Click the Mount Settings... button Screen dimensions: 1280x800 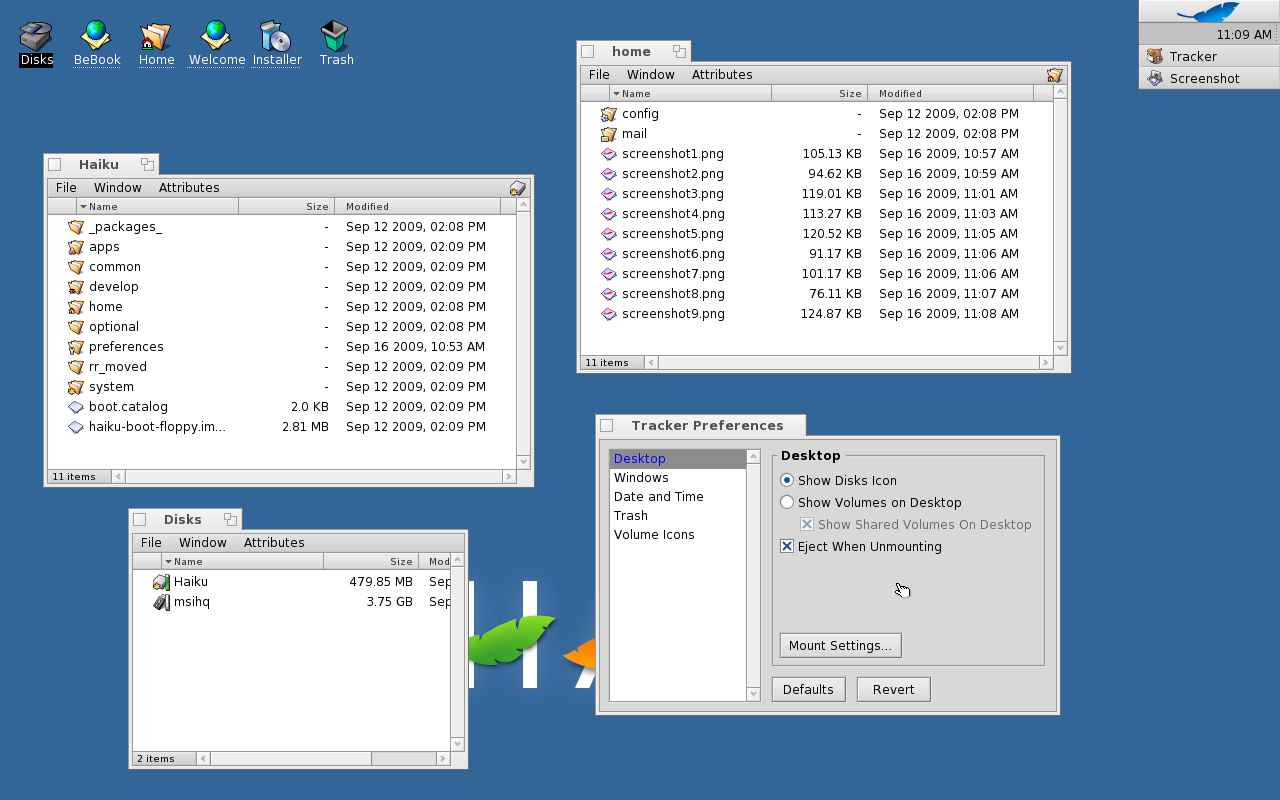point(840,646)
